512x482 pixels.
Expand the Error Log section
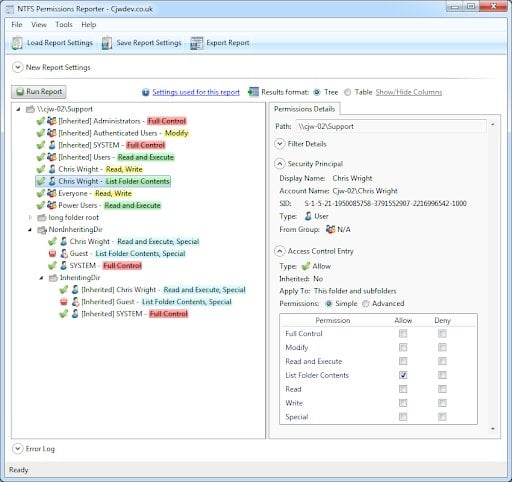(x=17, y=449)
